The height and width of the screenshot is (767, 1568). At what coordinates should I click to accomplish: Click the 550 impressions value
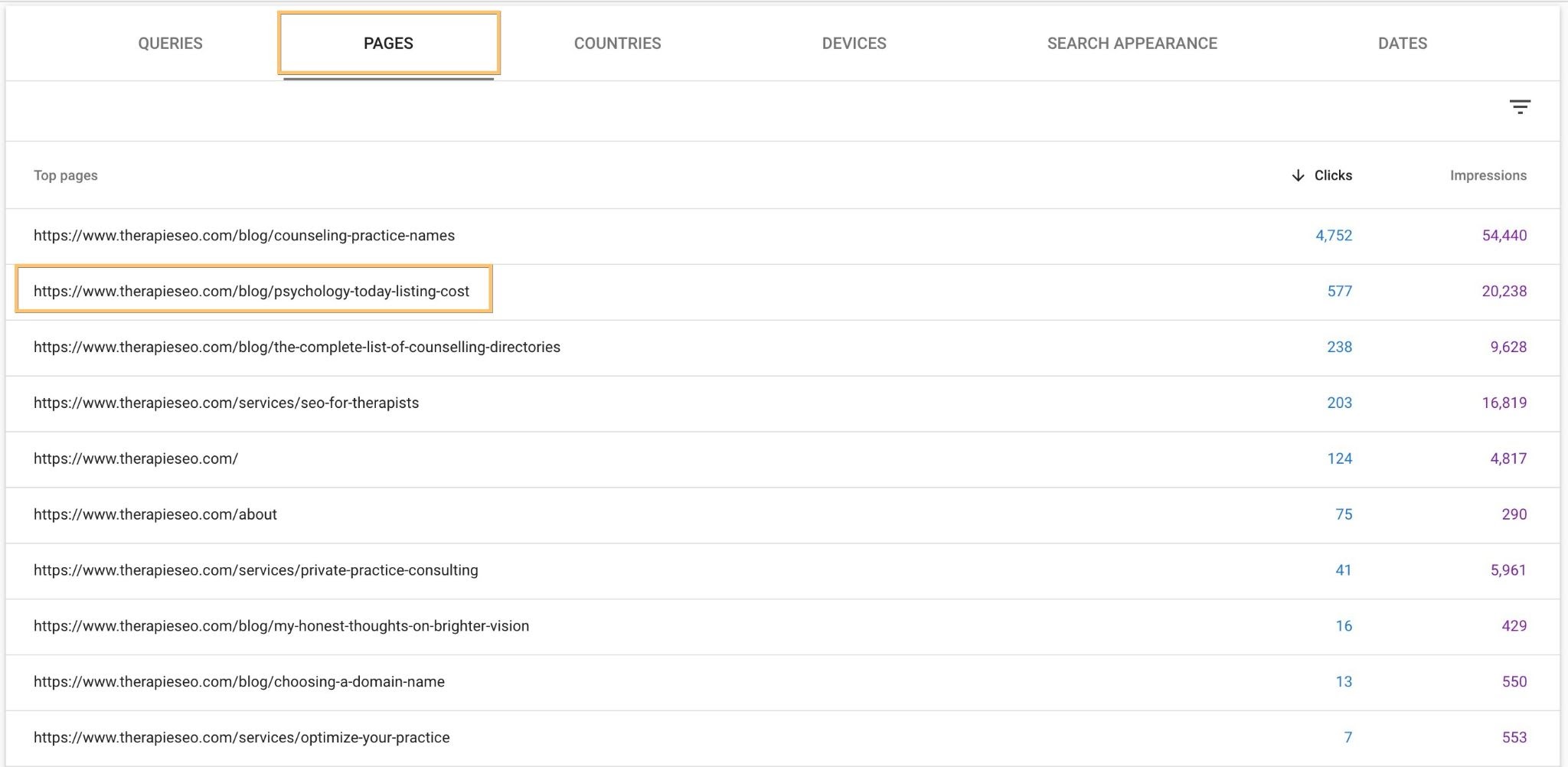pyautogui.click(x=1514, y=683)
